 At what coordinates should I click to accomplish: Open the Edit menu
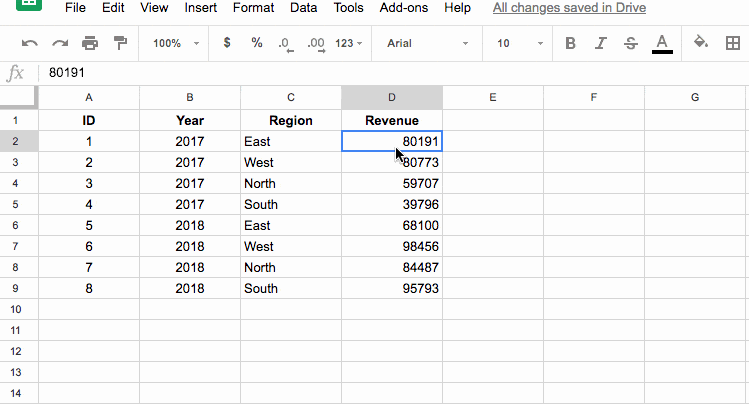coord(113,8)
